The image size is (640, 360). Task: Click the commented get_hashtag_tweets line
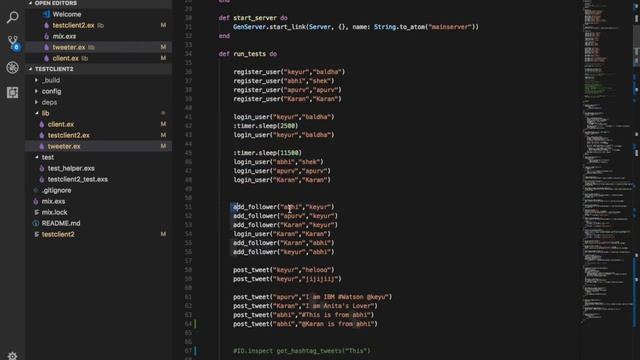tap(302, 351)
